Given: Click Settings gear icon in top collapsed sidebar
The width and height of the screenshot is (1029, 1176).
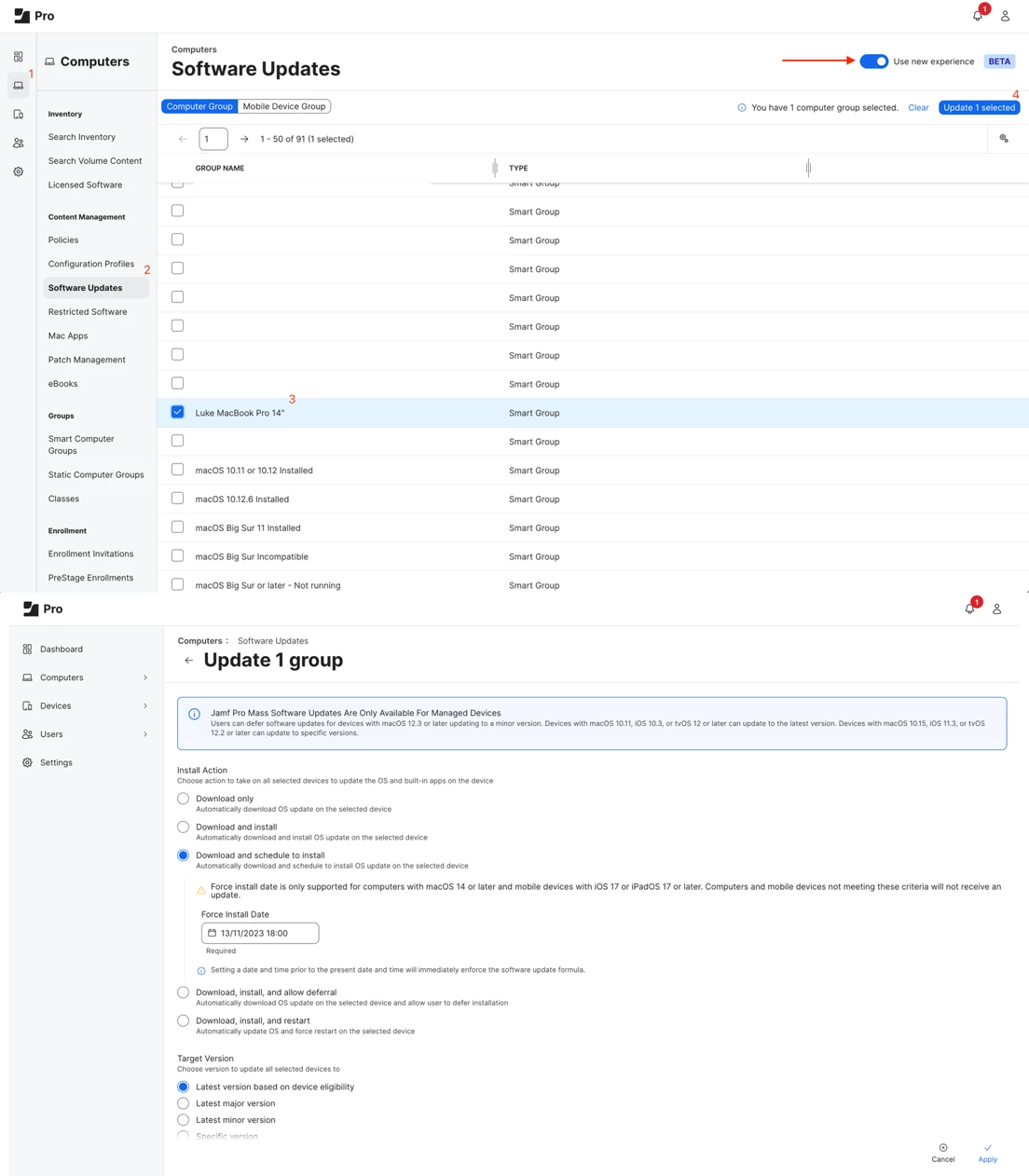Looking at the screenshot, I should click(x=18, y=172).
